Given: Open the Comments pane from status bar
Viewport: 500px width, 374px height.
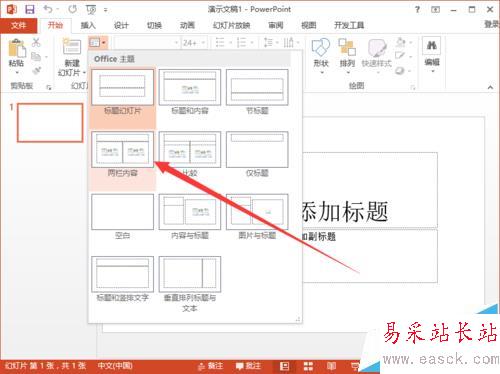Looking at the screenshot, I should (248, 366).
